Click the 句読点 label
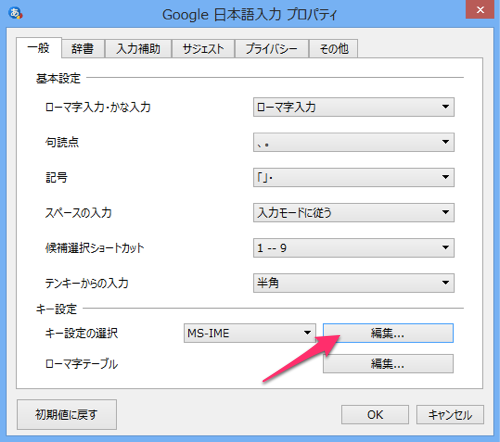 point(62,142)
